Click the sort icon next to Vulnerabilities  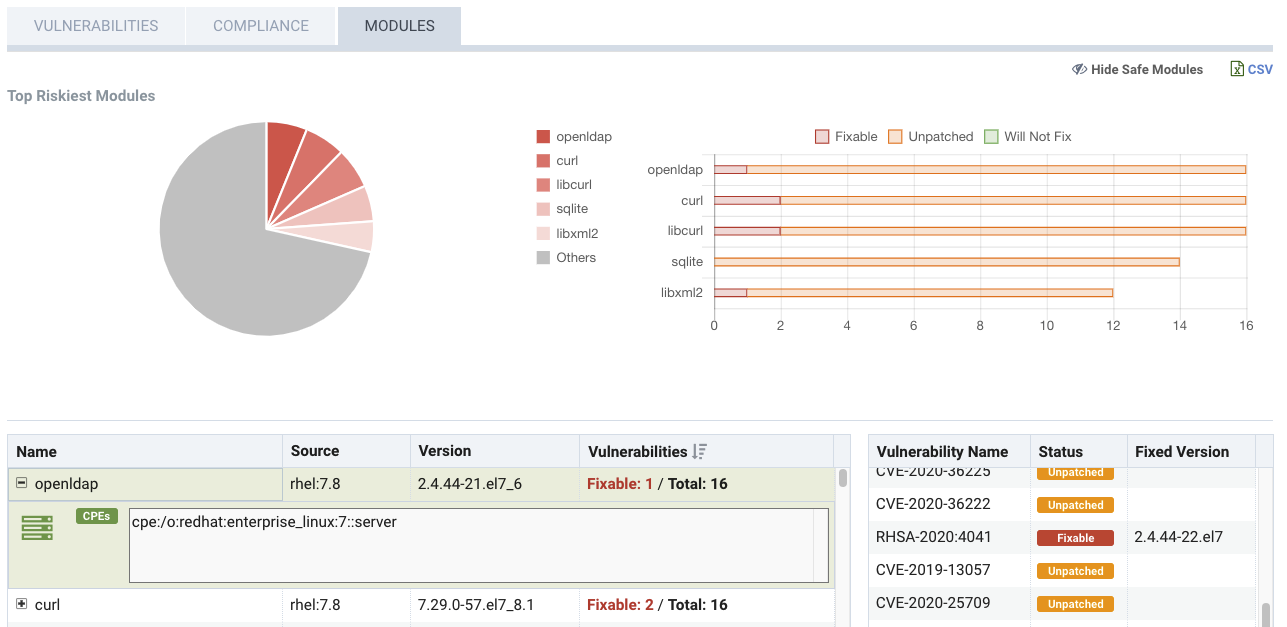click(700, 452)
